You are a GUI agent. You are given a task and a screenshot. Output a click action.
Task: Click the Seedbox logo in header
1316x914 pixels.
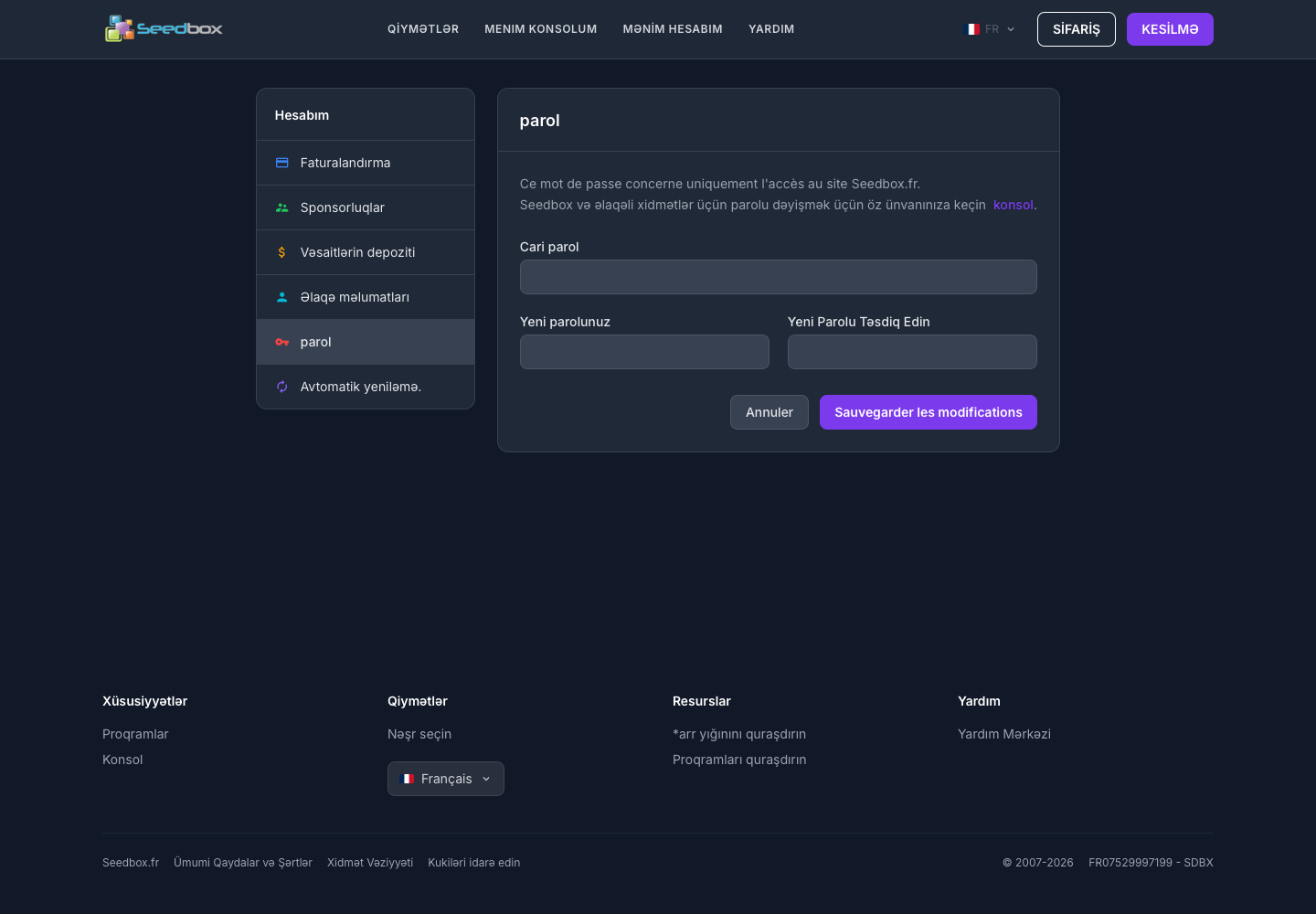coord(164,28)
